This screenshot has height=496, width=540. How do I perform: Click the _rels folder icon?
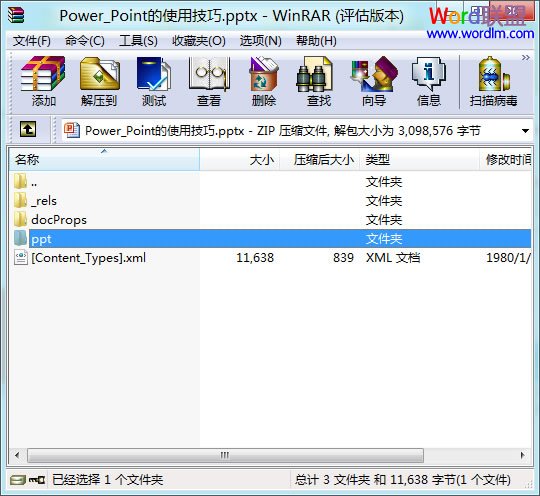pyautogui.click(x=21, y=200)
